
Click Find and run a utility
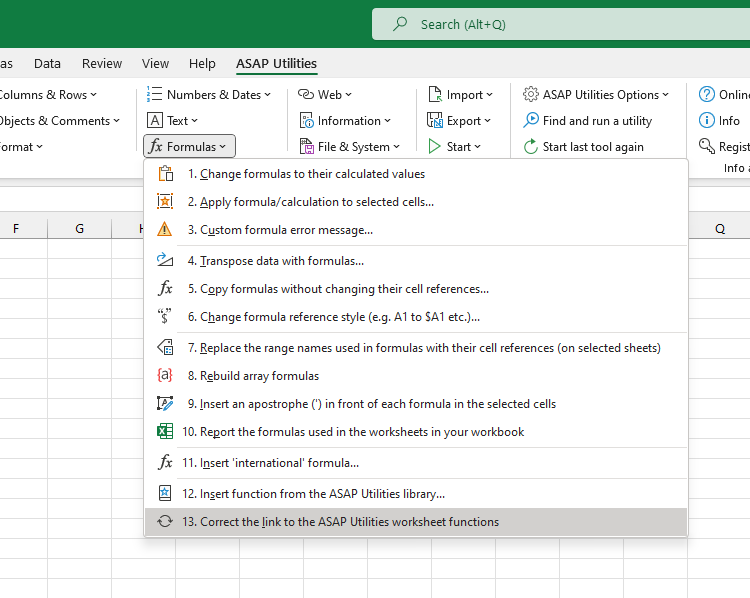coord(588,121)
